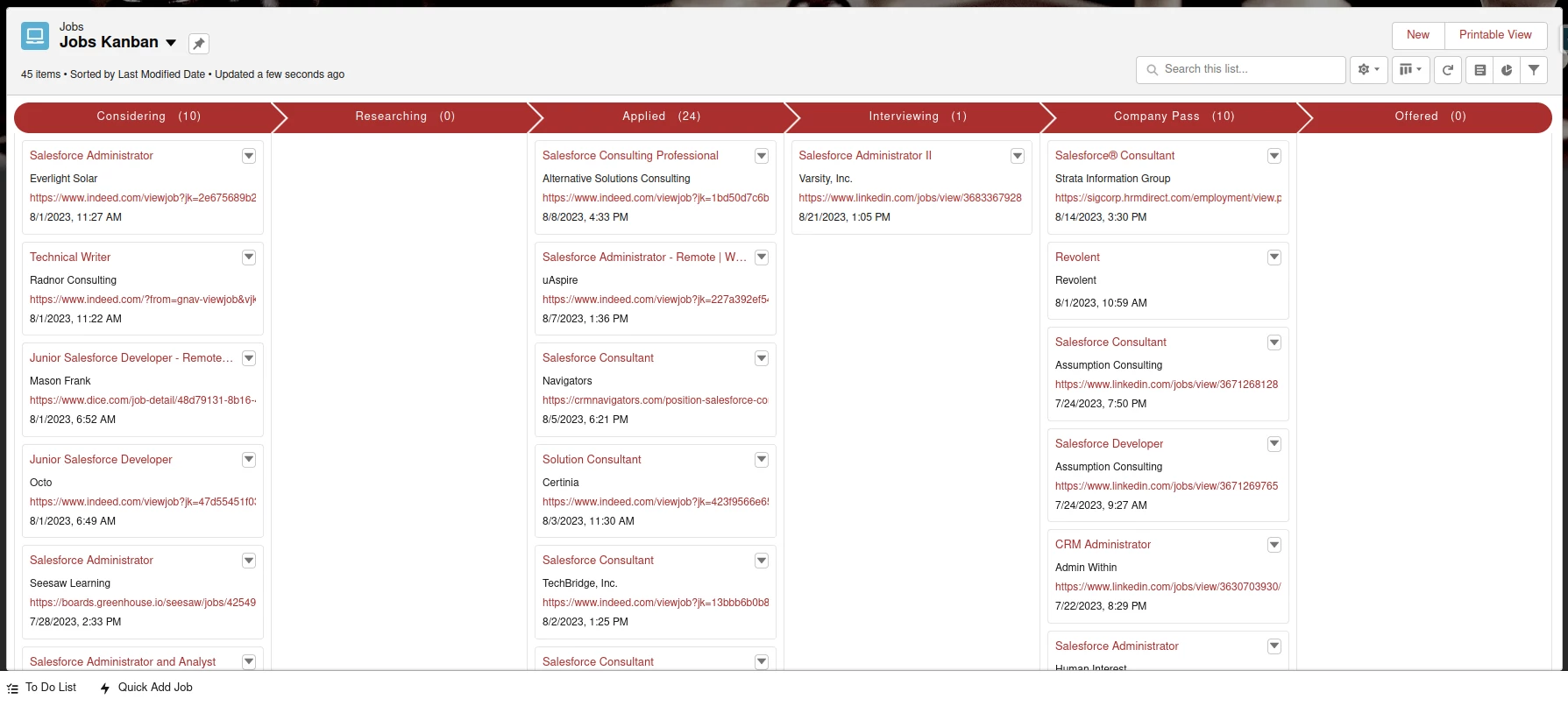
Task: Open uAspire card actions dropdown
Action: point(762,258)
